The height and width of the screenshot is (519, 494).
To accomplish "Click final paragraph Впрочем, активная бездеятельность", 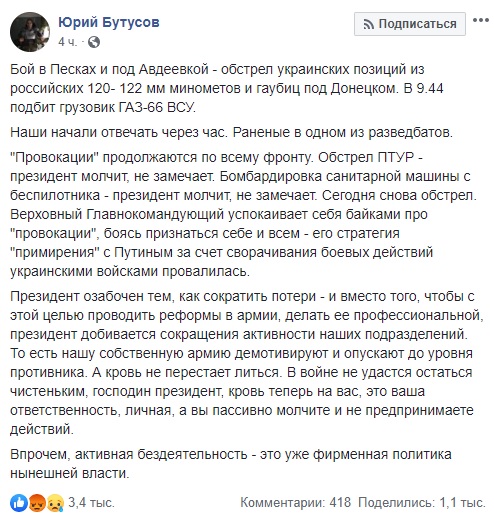I will click(x=231, y=464).
